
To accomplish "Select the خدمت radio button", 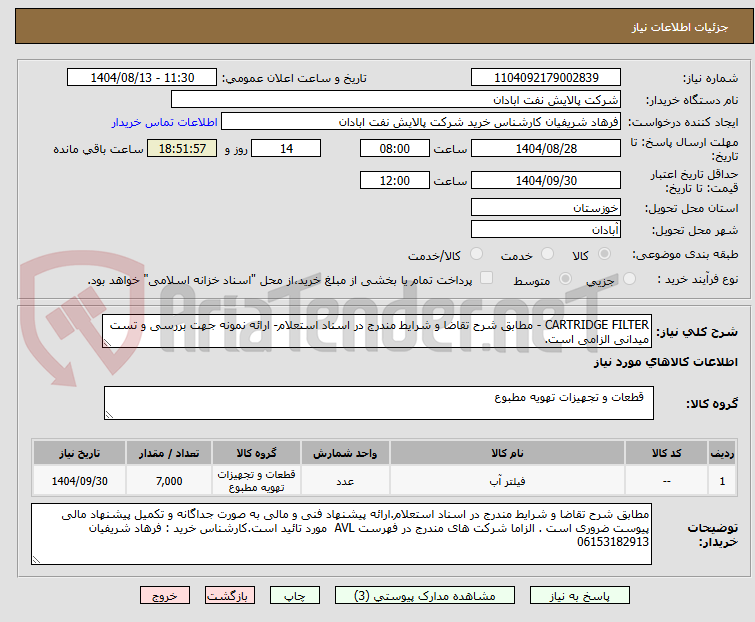I will (547, 254).
